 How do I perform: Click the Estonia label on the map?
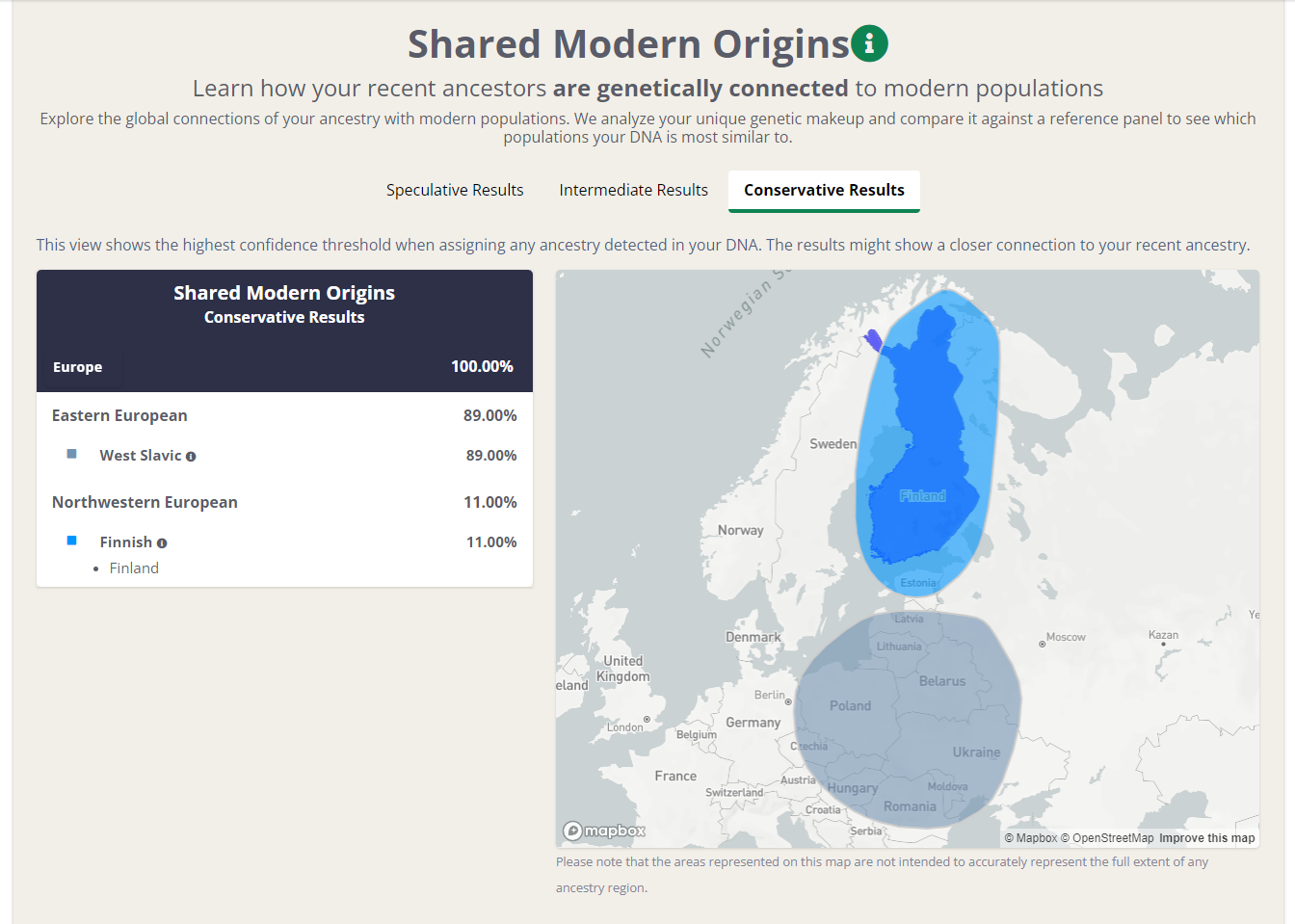917,583
